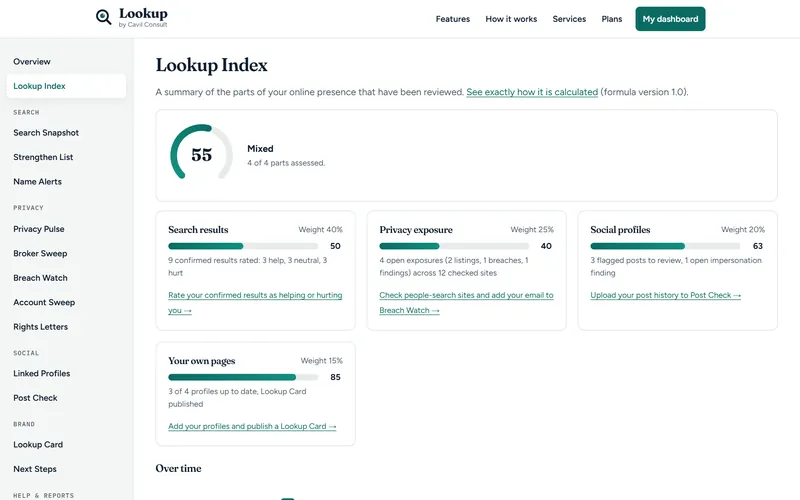Click the 'Over time' section heading
Viewport: 800px width, 500px height.
click(178, 468)
